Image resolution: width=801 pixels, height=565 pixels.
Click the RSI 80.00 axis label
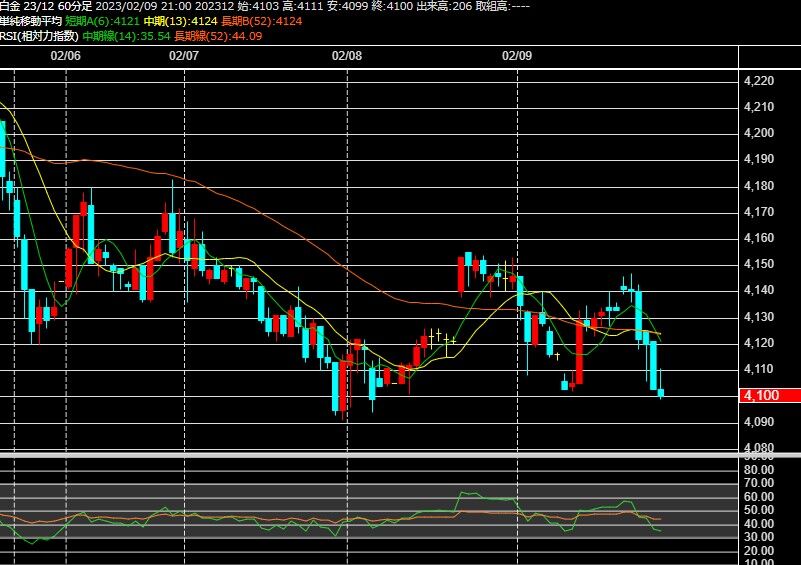[x=759, y=469]
